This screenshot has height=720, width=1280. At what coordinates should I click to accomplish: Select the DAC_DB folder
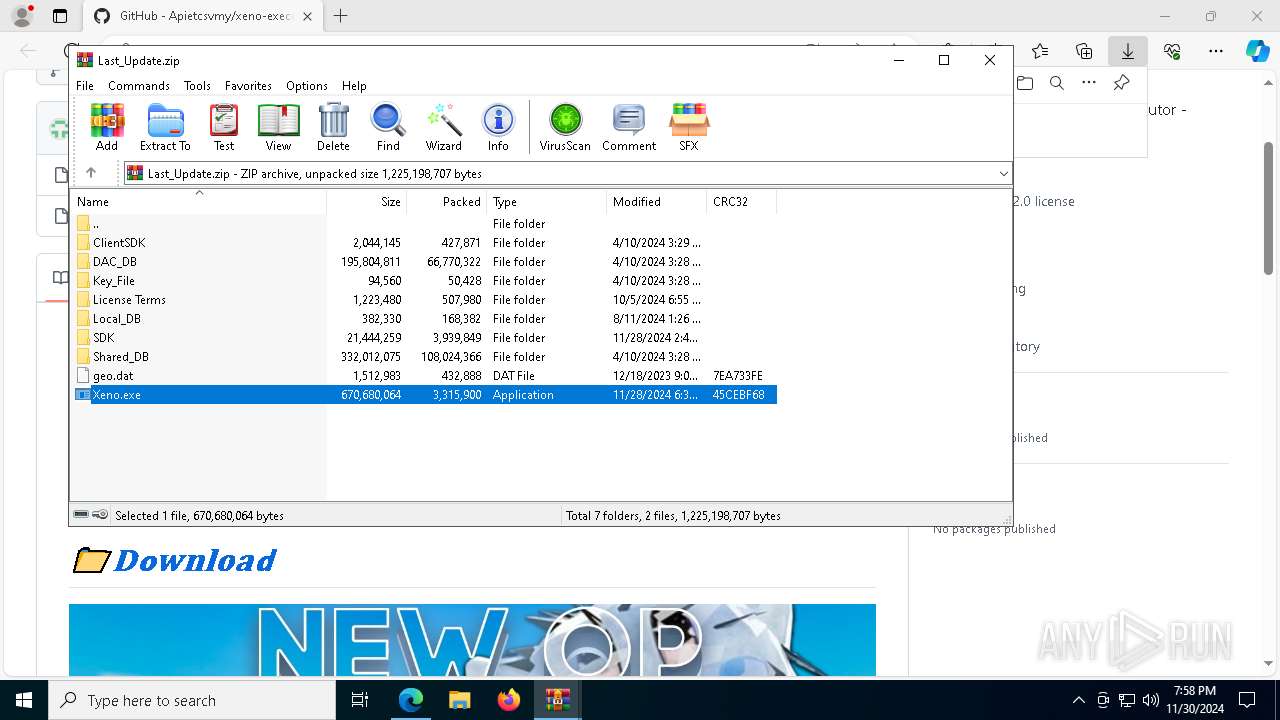pos(424,262)
